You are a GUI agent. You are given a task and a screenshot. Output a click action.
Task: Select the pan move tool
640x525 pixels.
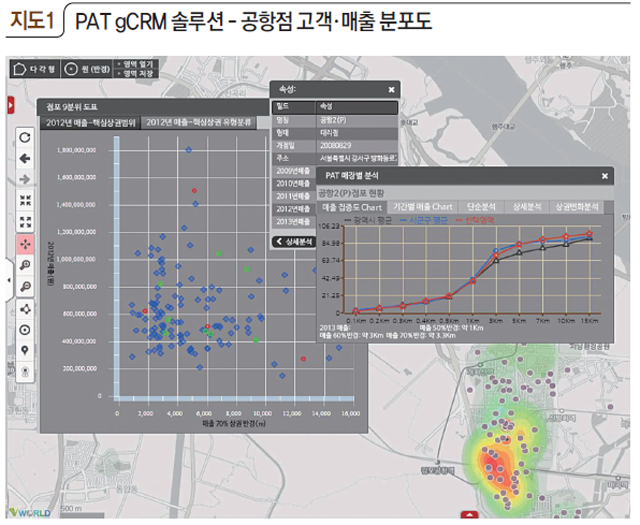[25, 244]
